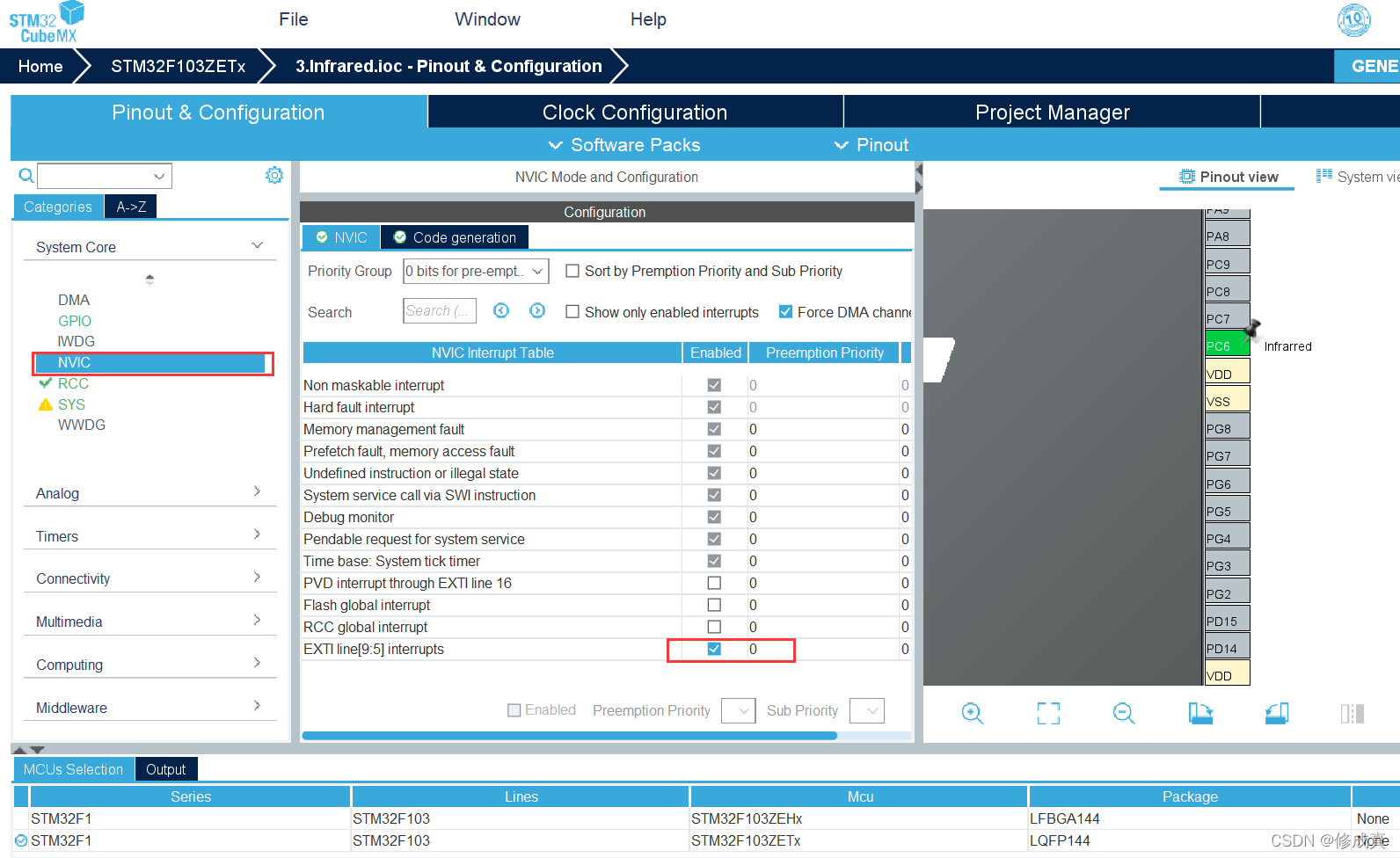This screenshot has height=858, width=1400.
Task: Open the Priority Group dropdown
Action: pyautogui.click(x=476, y=271)
